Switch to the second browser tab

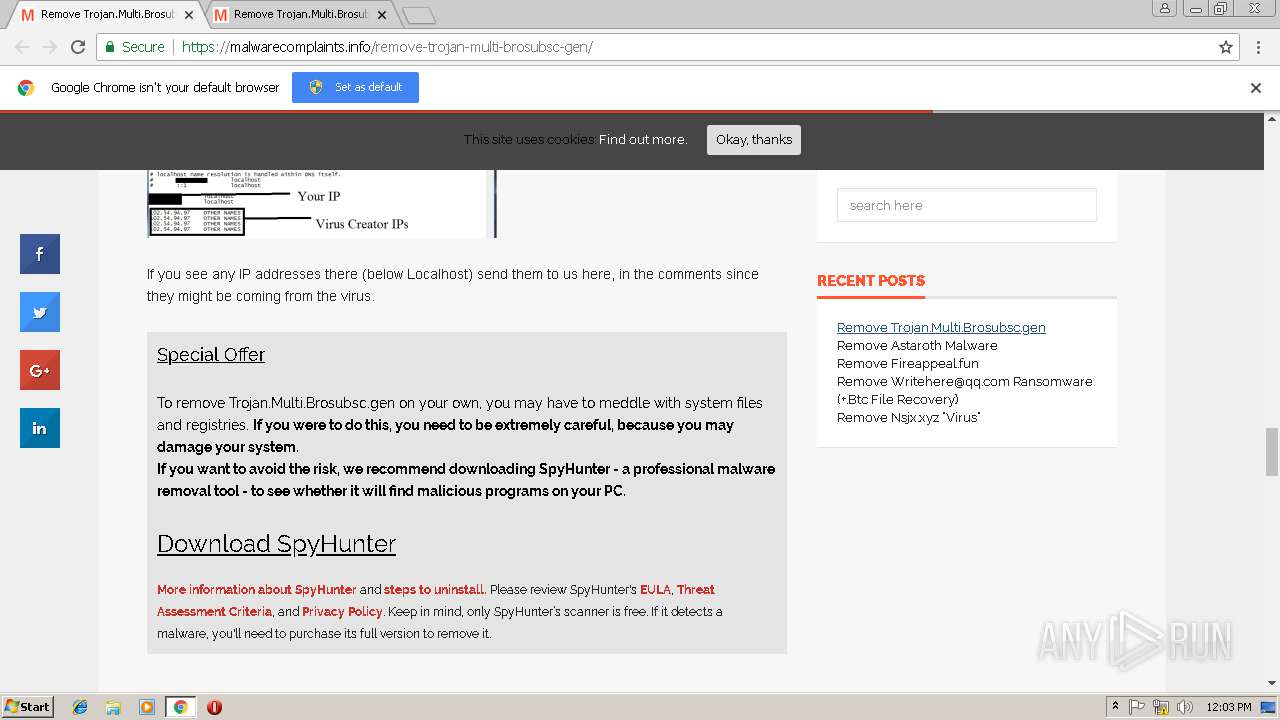[300, 15]
